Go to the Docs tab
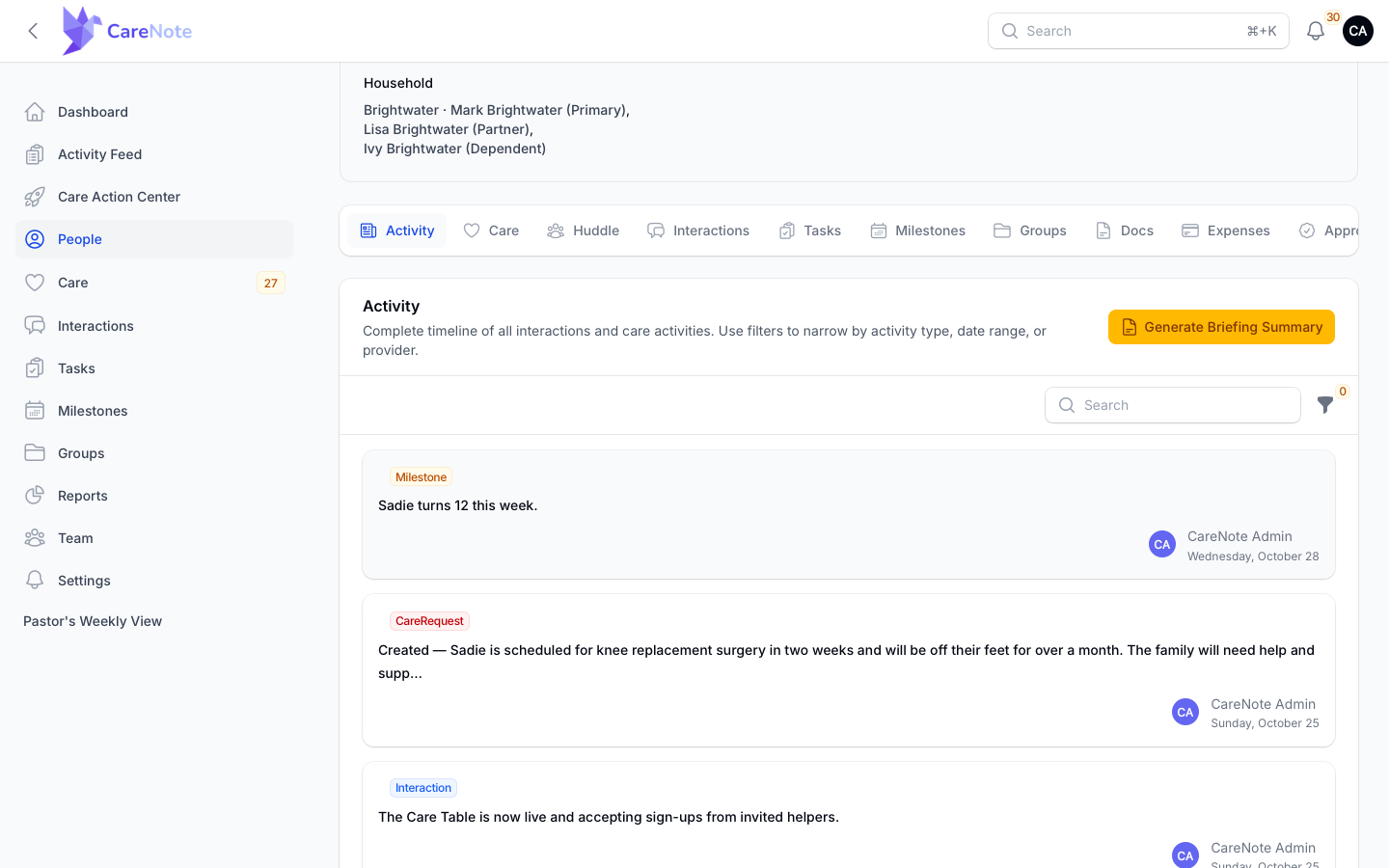Screen dimensions: 1389x868 (x=1125, y=231)
